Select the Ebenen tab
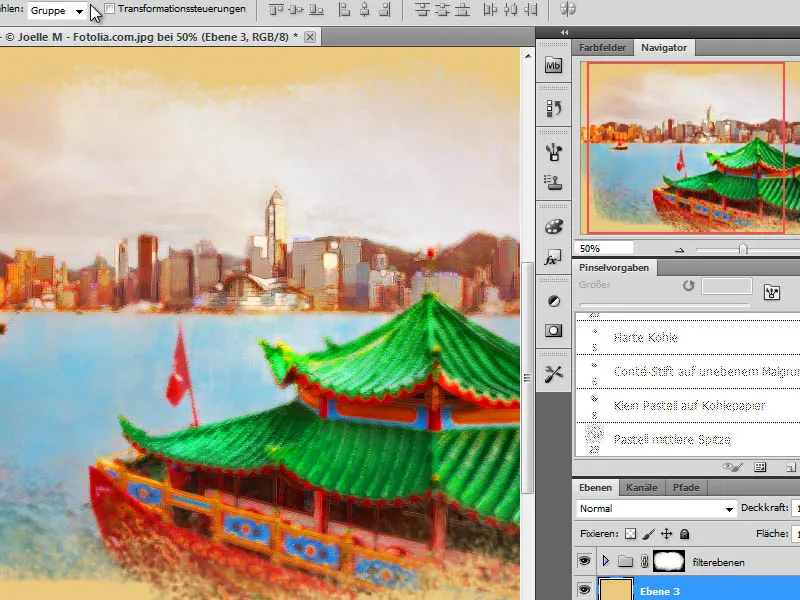 point(595,488)
